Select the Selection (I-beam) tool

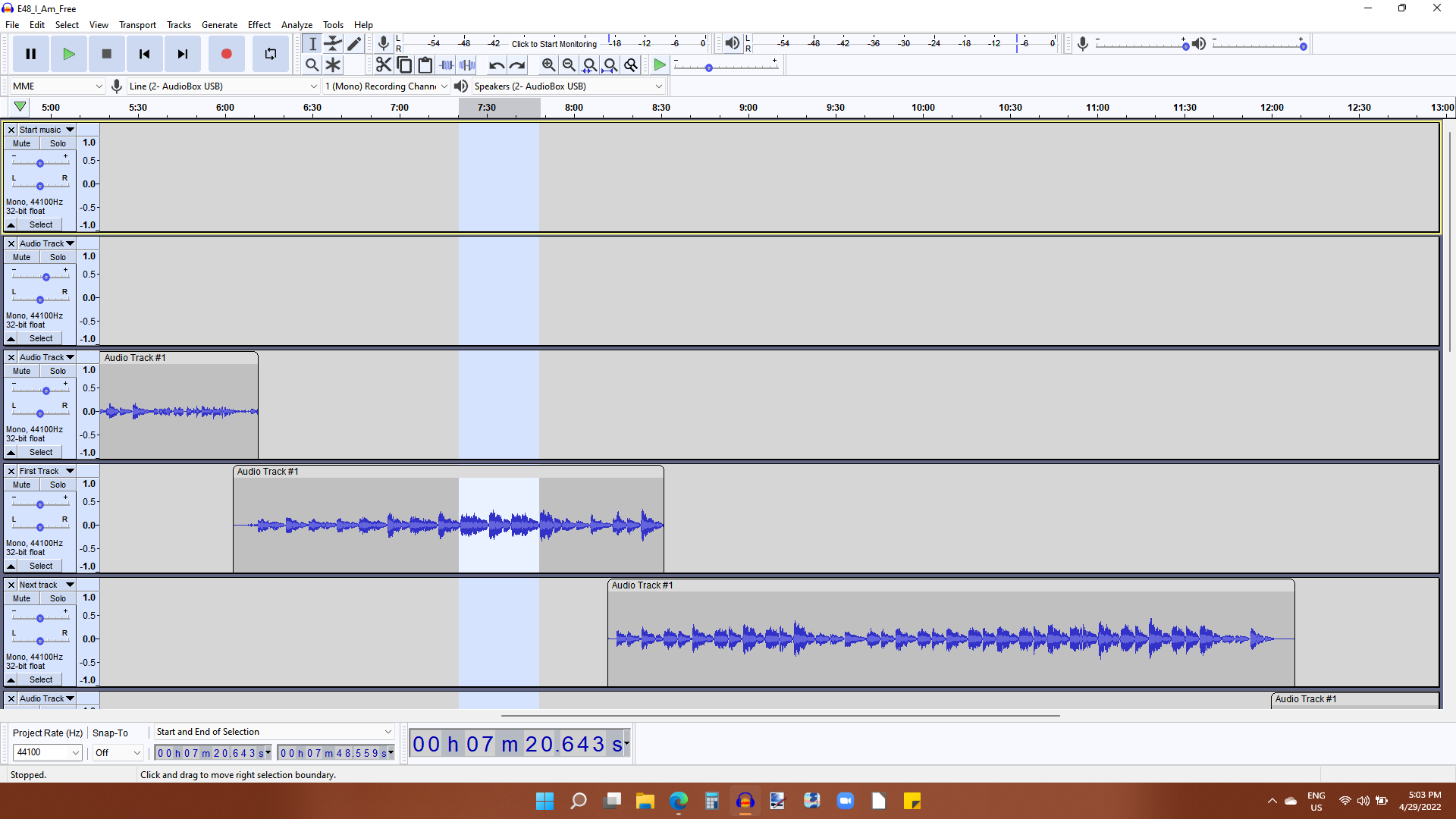pyautogui.click(x=312, y=44)
